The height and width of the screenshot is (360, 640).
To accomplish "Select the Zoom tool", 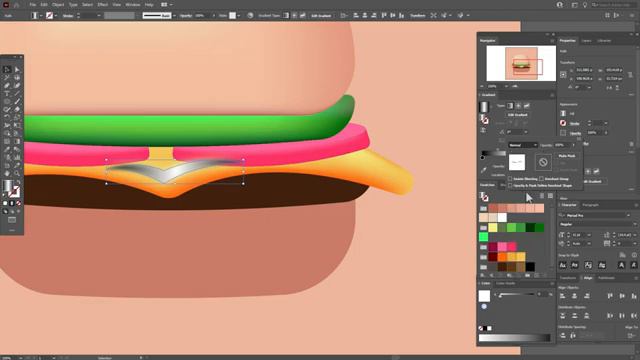I will pos(17,173).
